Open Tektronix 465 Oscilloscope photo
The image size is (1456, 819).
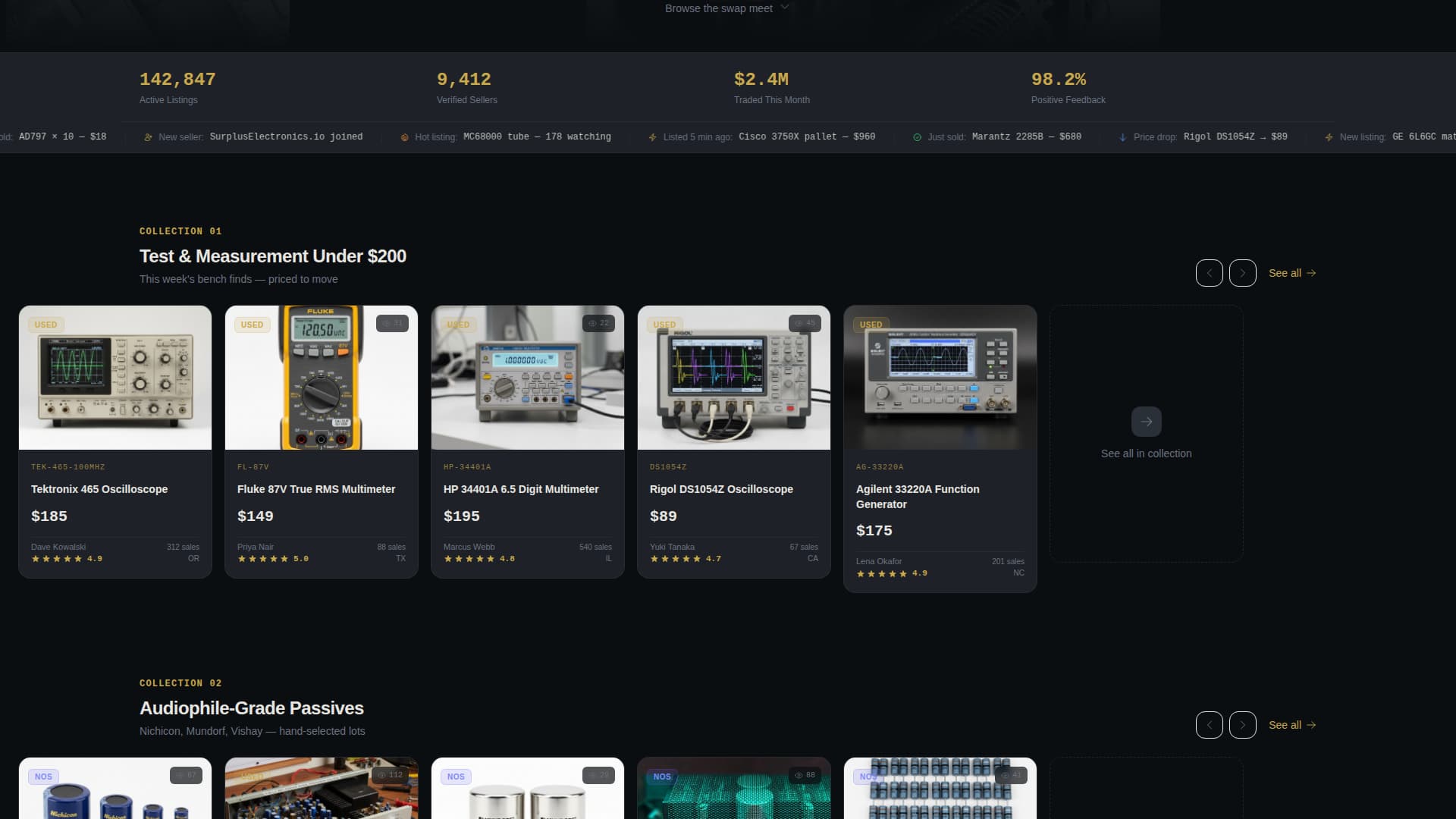click(115, 378)
